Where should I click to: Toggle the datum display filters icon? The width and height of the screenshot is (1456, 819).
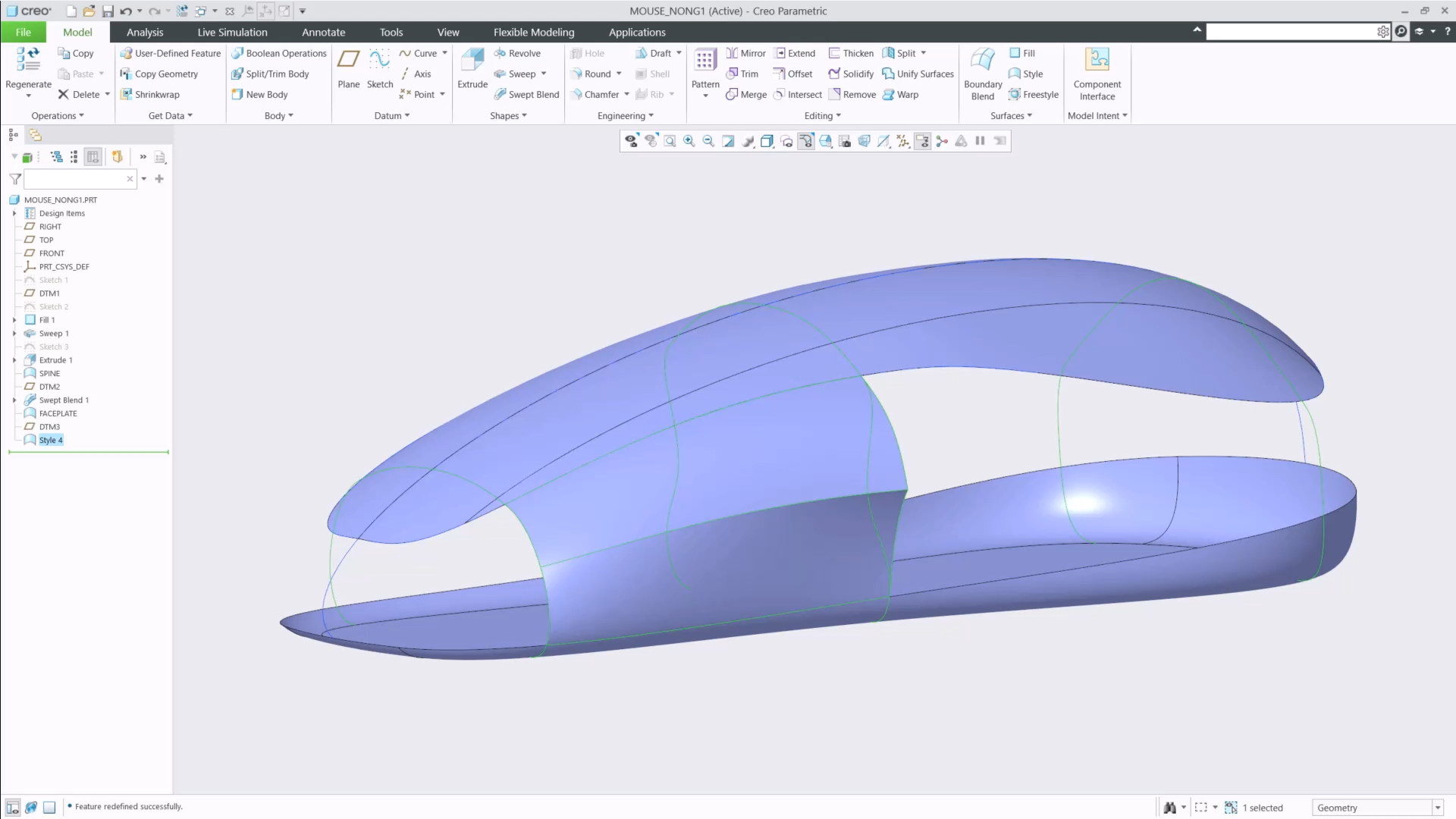(902, 141)
